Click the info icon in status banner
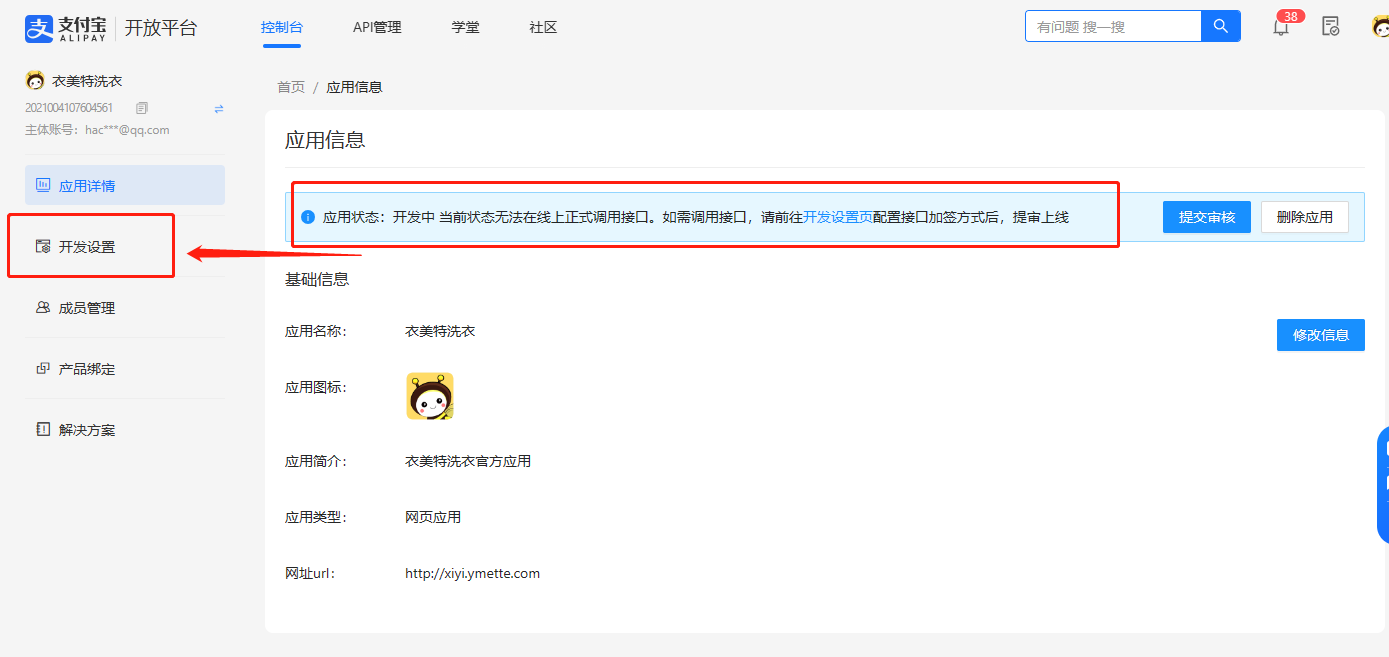 click(x=308, y=217)
